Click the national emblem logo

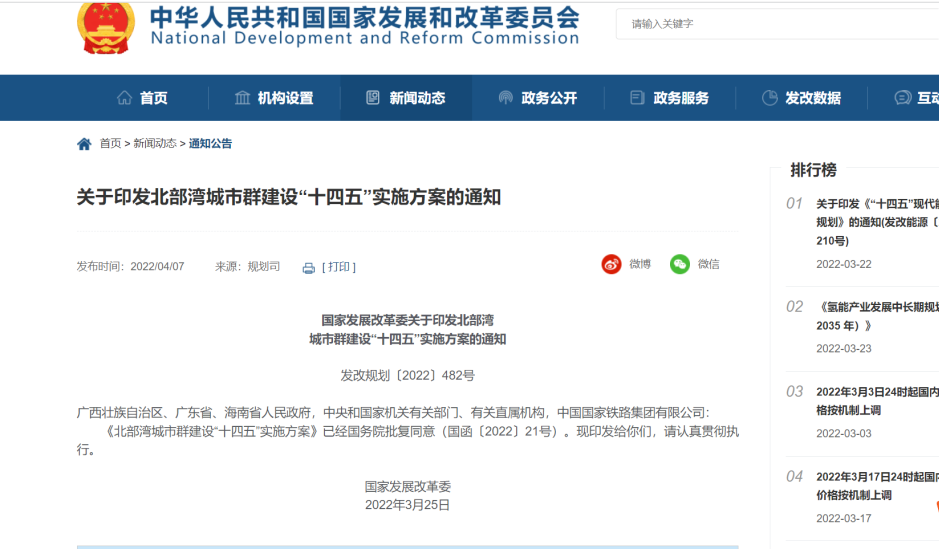tap(105, 25)
